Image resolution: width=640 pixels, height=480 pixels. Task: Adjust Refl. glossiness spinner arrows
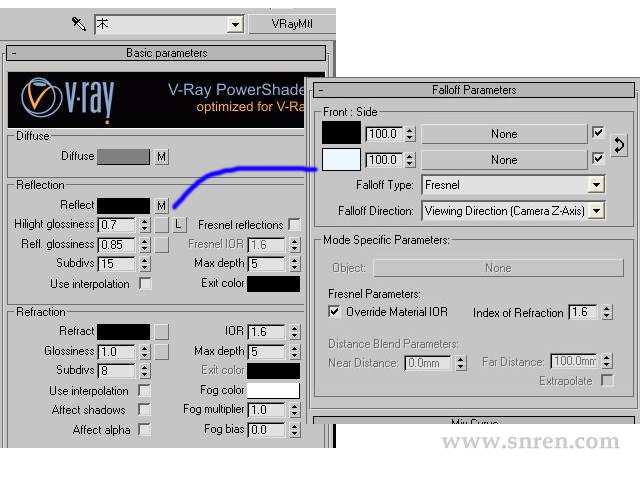coord(144,245)
